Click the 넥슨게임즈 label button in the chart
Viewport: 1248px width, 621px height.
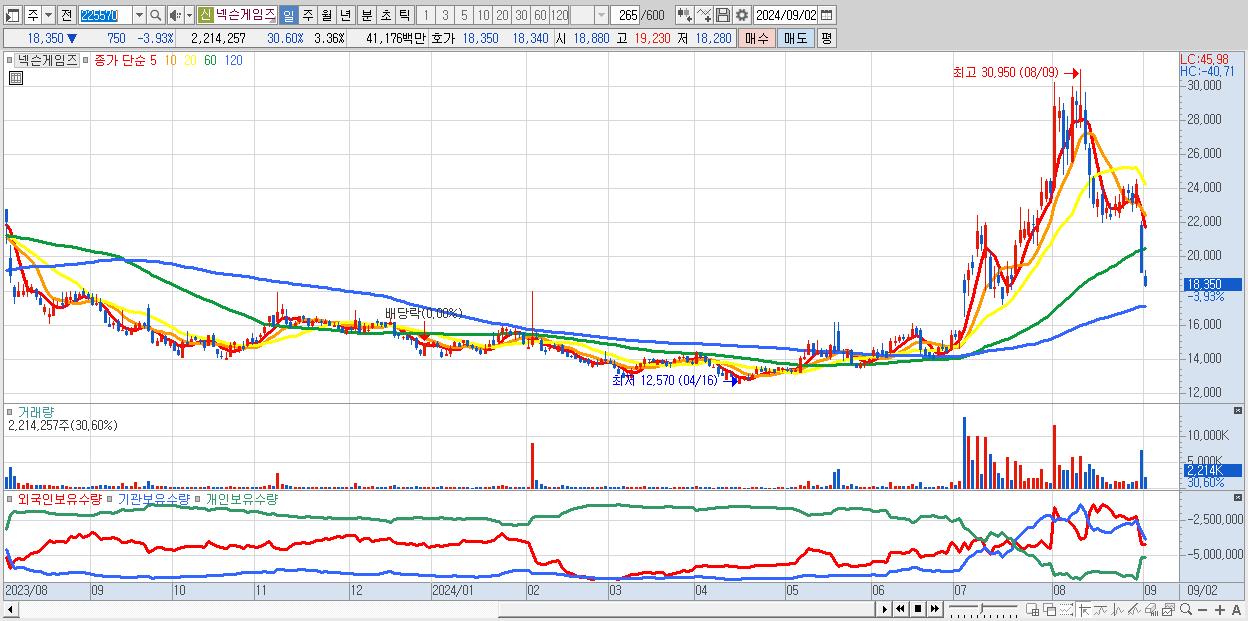(x=47, y=60)
